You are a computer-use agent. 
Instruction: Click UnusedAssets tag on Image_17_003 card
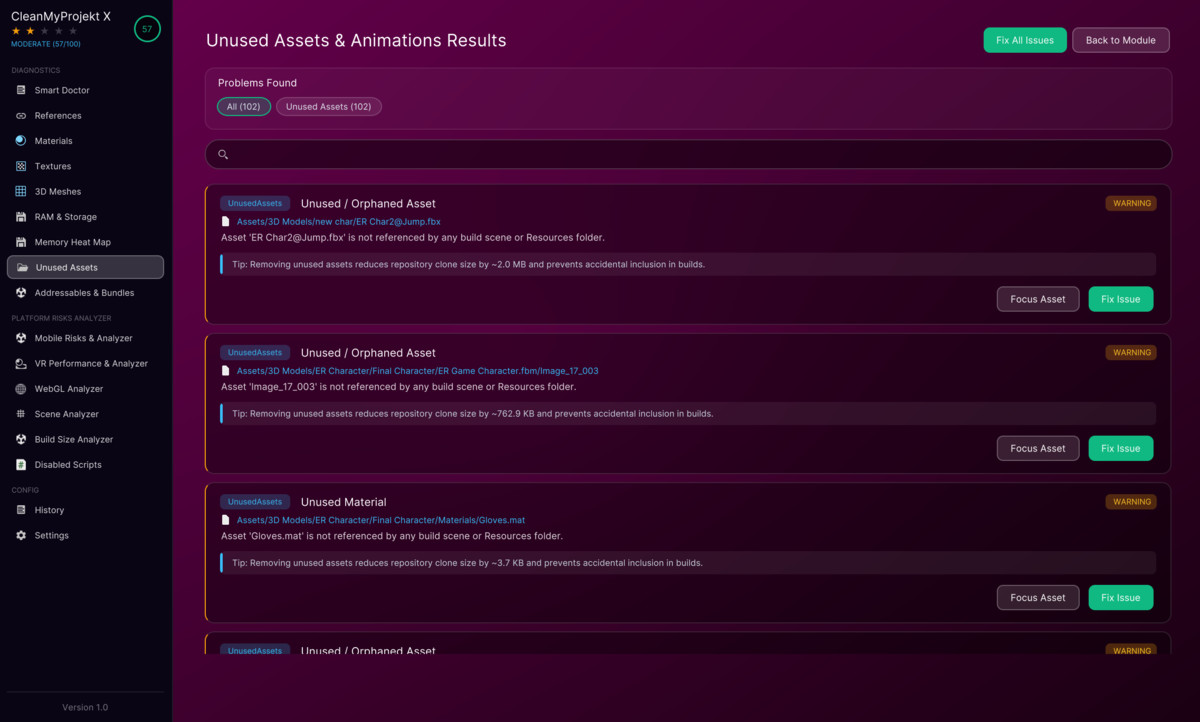(255, 353)
